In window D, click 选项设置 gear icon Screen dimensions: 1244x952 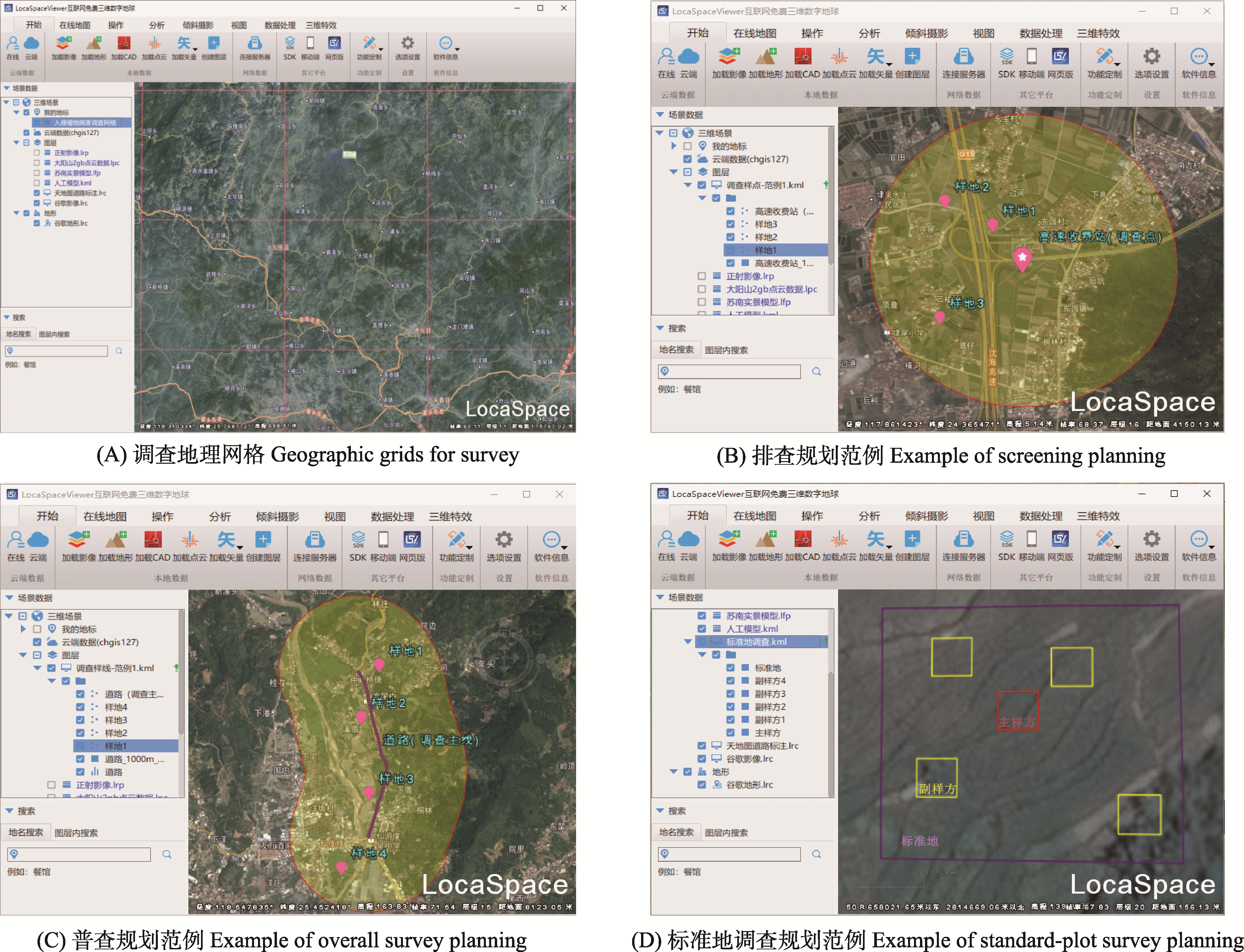(1151, 538)
